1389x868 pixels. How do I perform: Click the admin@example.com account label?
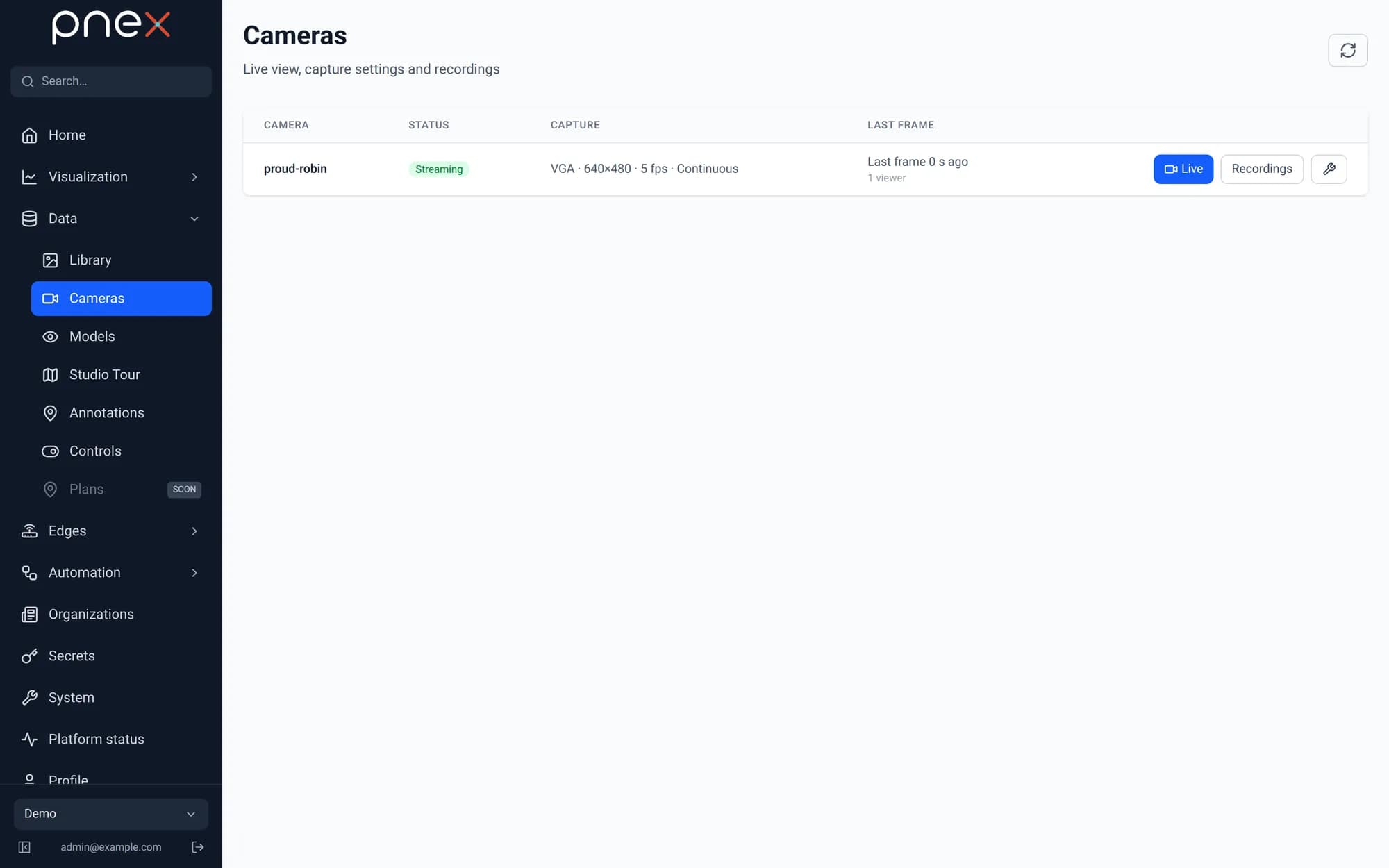point(111,847)
